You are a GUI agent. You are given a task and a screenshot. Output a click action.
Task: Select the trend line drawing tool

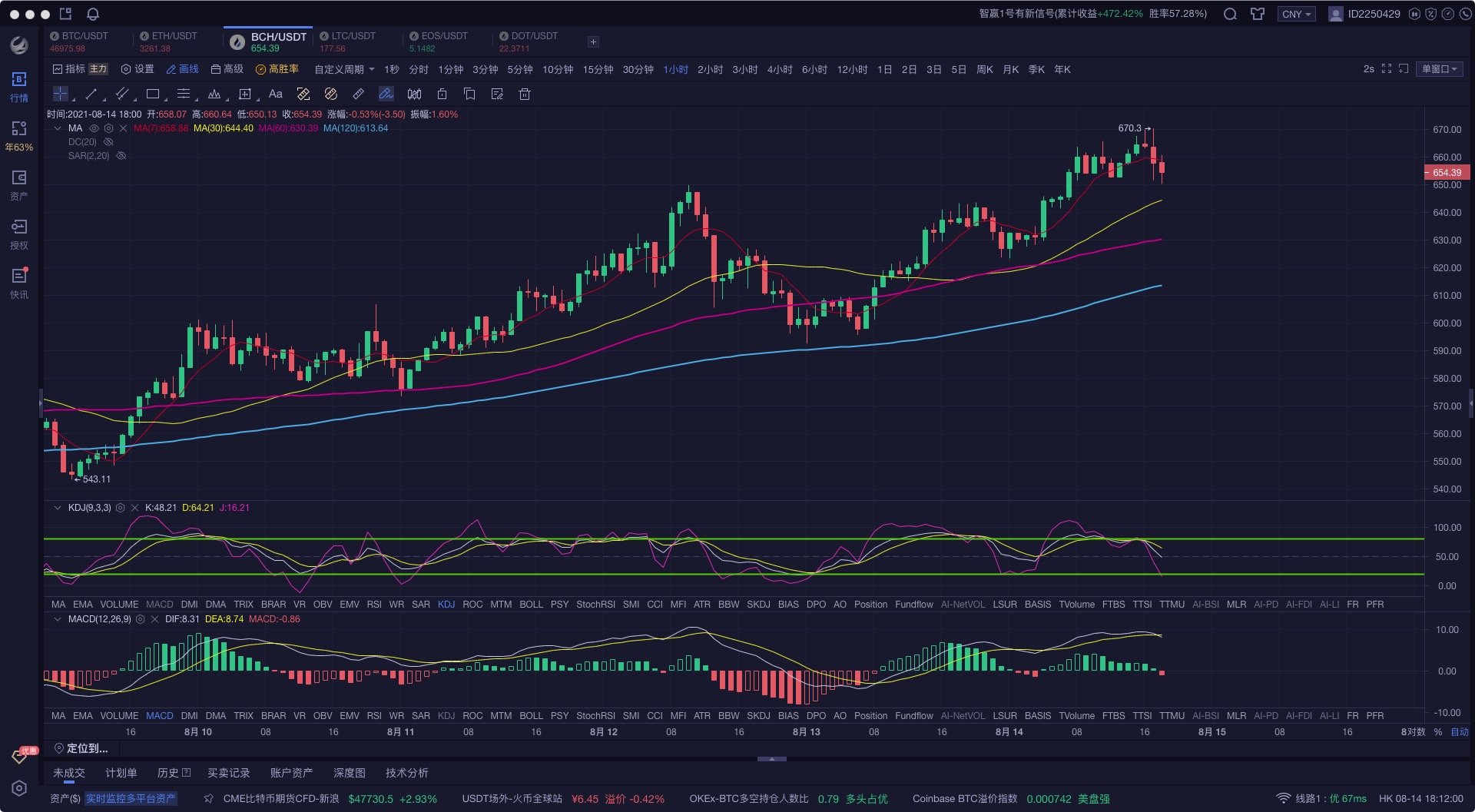point(91,94)
